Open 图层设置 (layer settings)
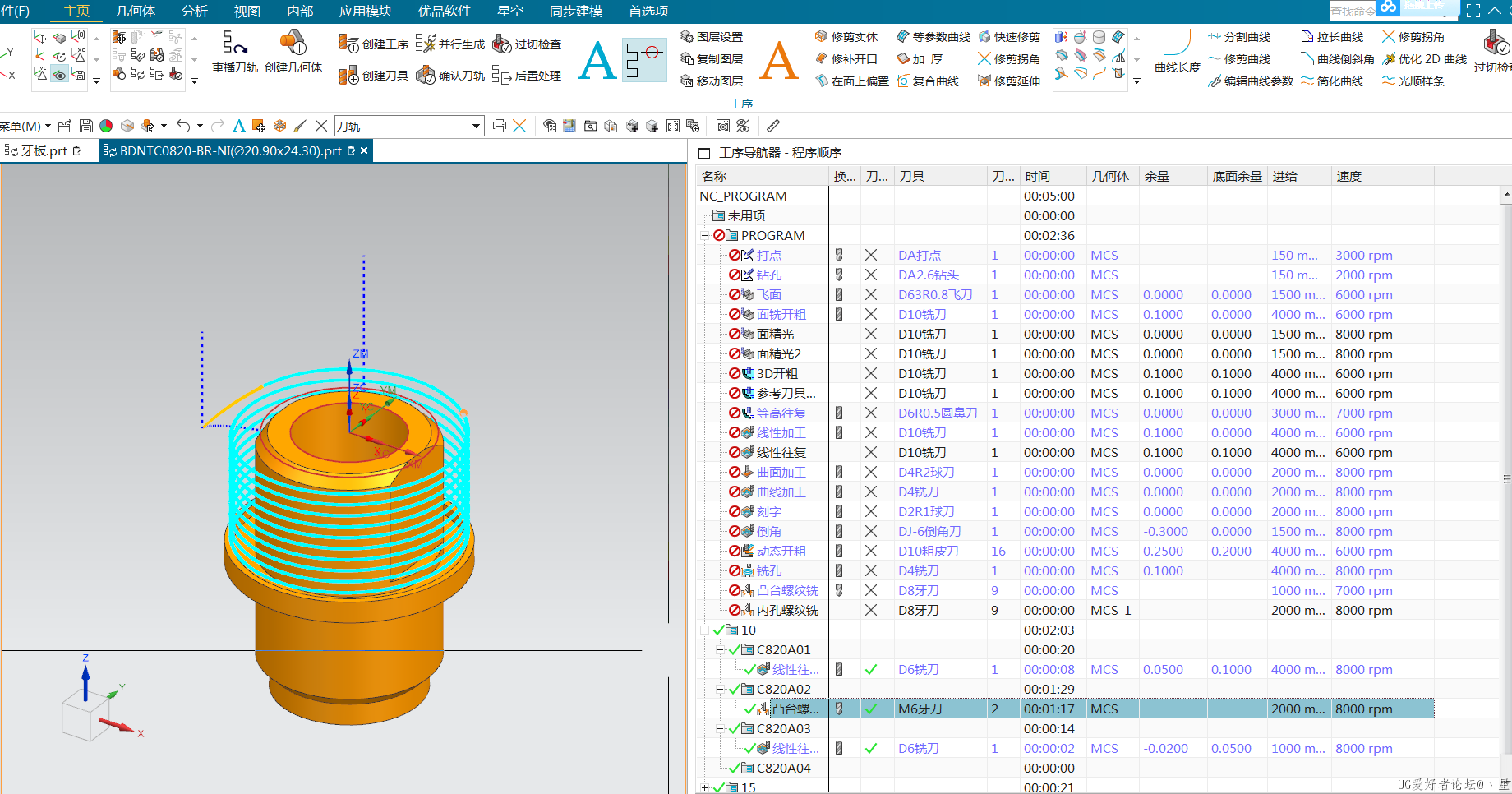The height and width of the screenshot is (794, 1512). tap(712, 37)
